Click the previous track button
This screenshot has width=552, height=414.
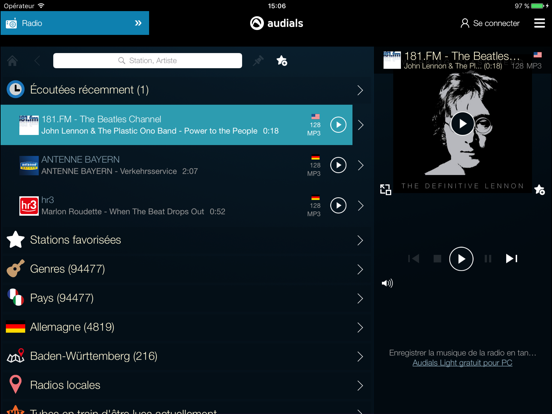click(413, 259)
